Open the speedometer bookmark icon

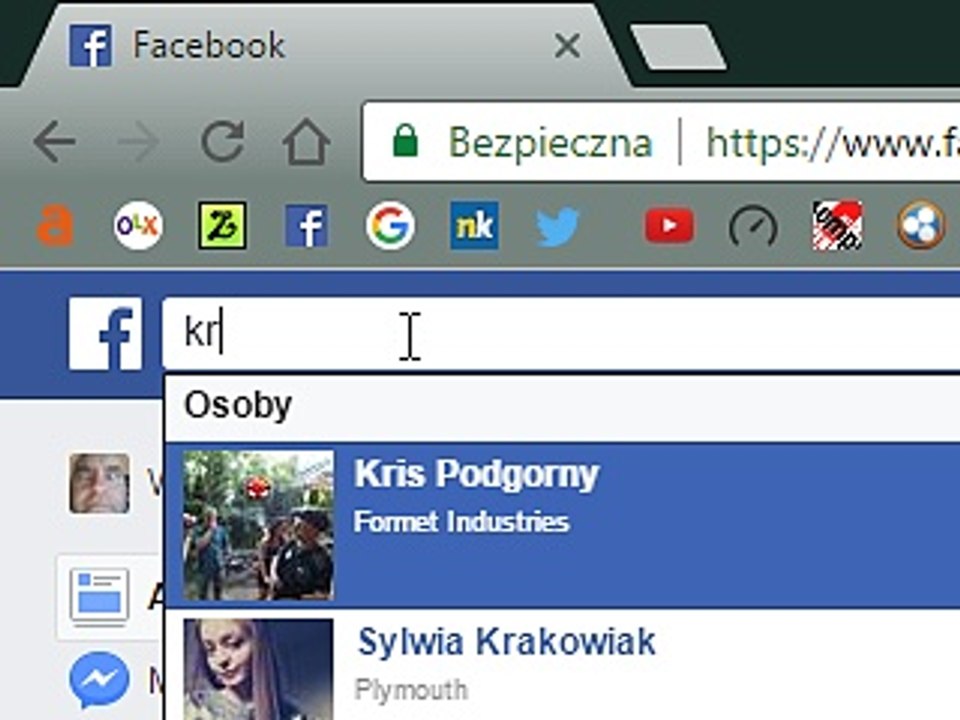click(x=753, y=227)
